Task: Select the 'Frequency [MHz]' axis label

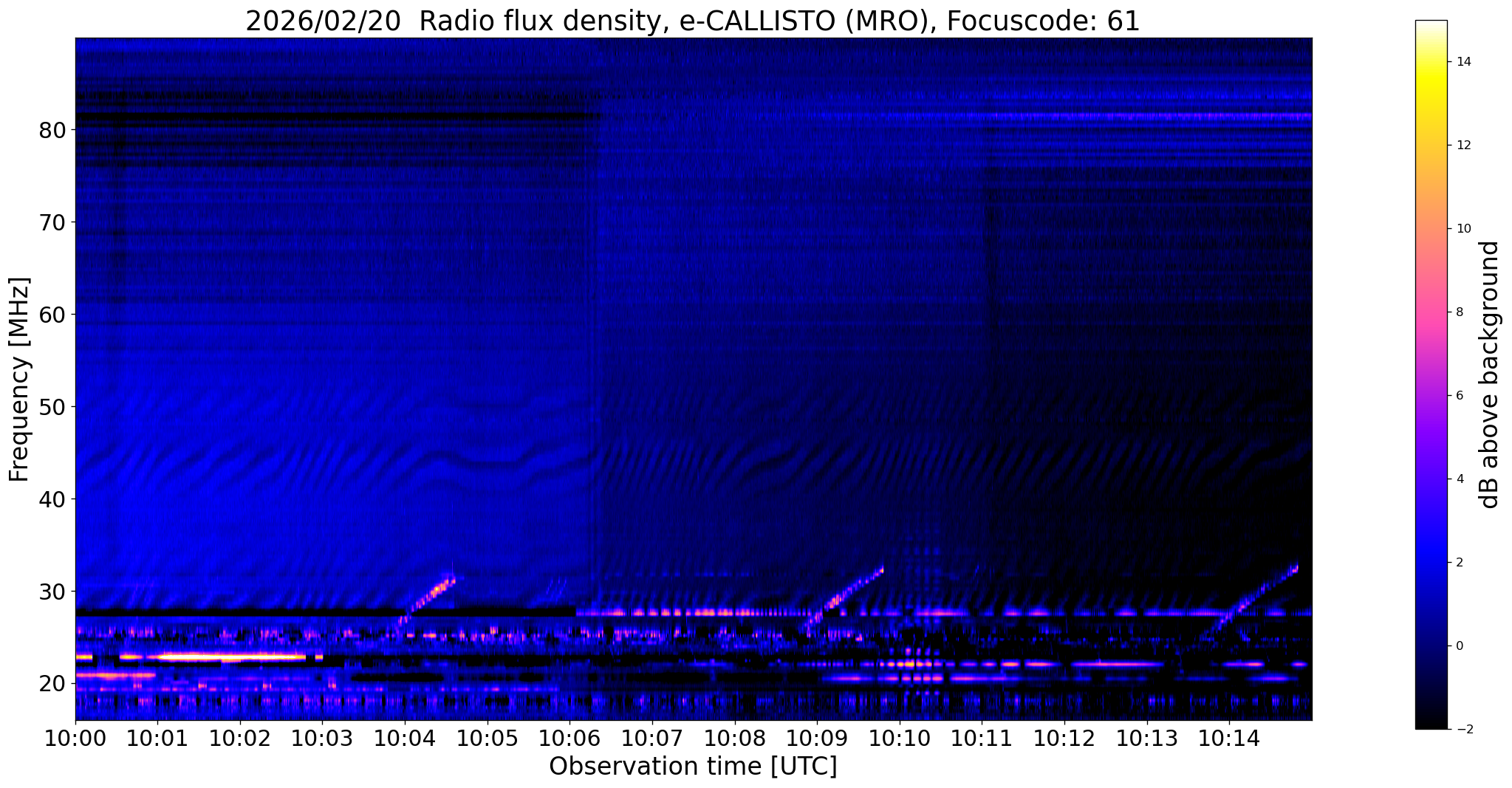Action: pyautogui.click(x=20, y=380)
